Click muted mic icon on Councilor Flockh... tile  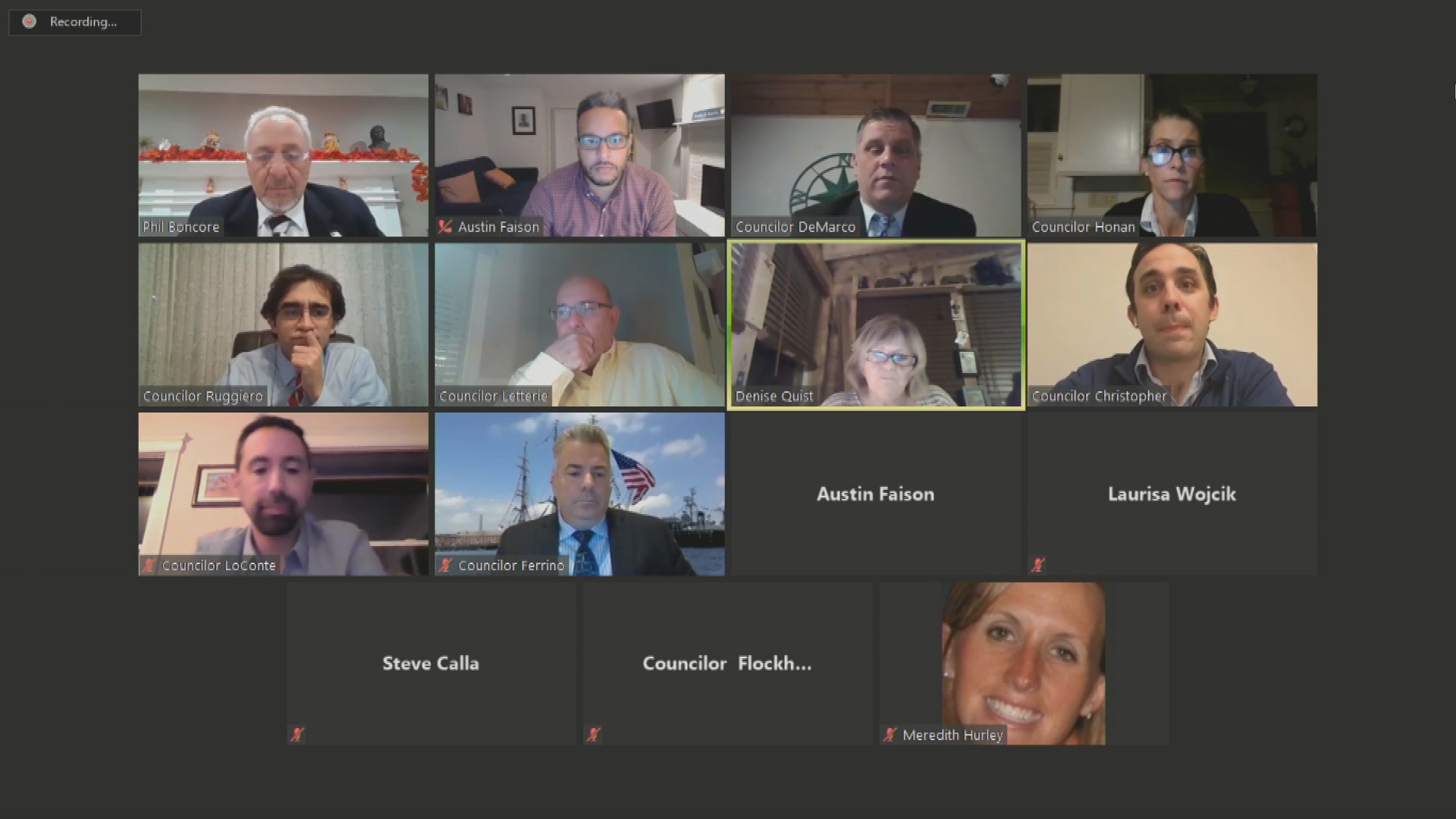tap(594, 734)
